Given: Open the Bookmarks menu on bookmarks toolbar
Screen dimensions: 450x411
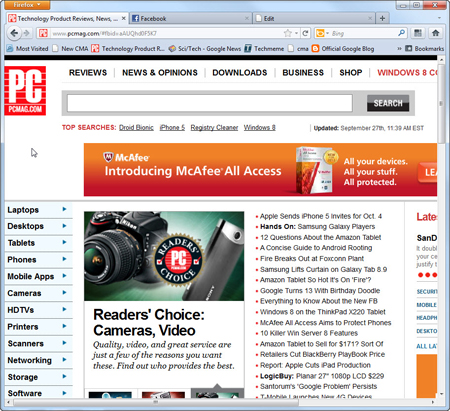Looking at the screenshot, I should click(425, 49).
